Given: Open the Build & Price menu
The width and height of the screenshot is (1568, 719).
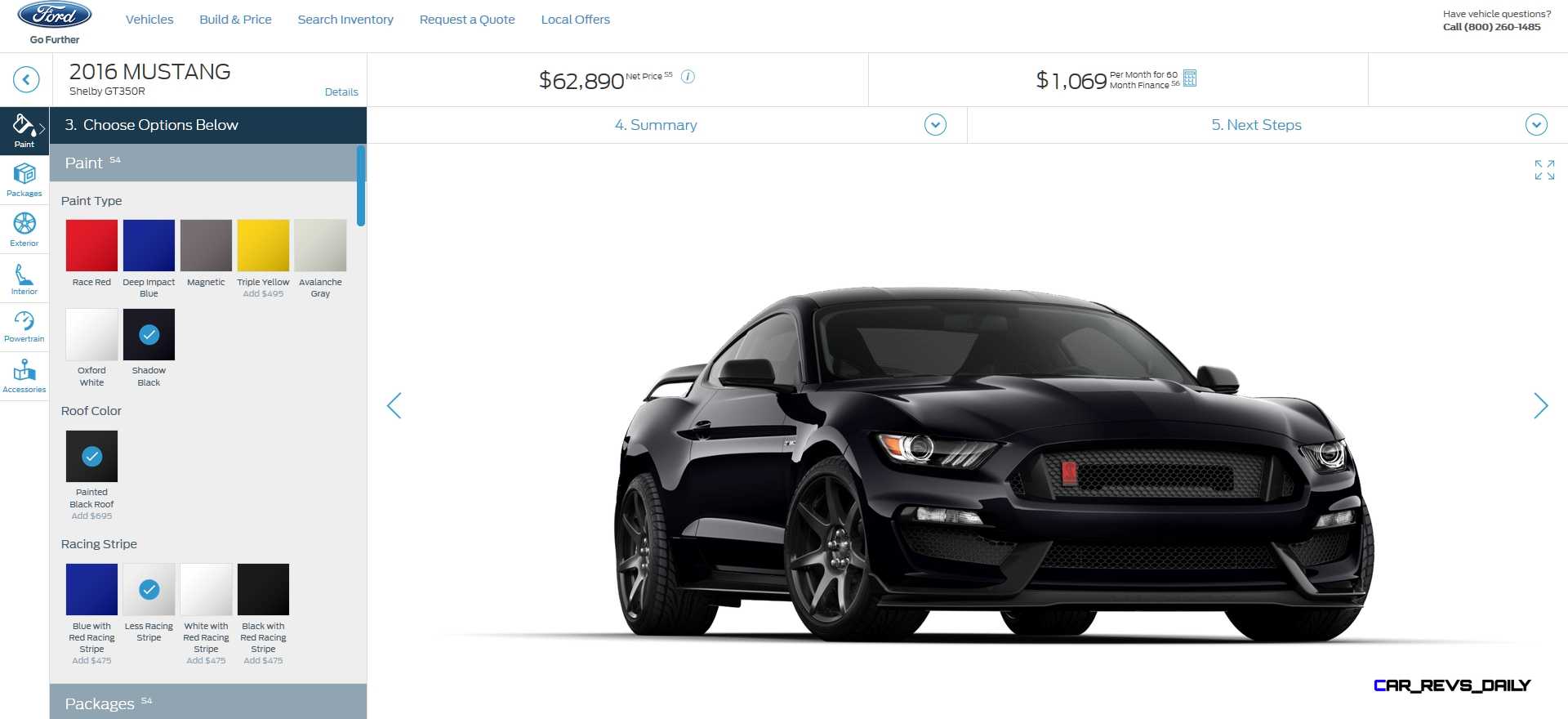Looking at the screenshot, I should [235, 20].
